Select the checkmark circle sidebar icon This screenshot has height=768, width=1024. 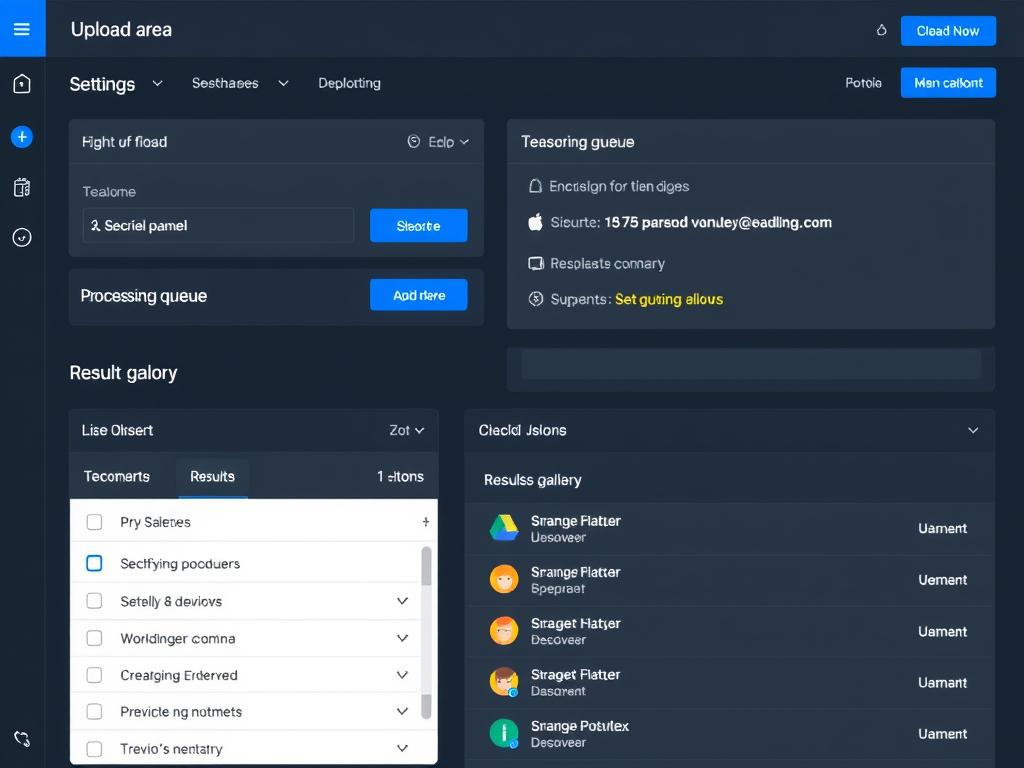coord(22,237)
